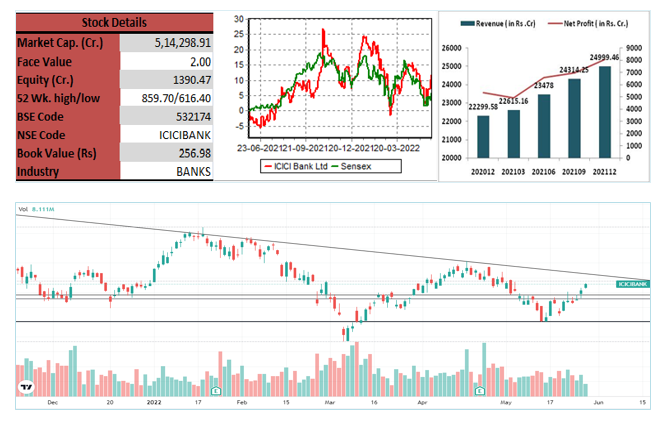
Task: Select the BSE Code 532174
Action: pos(194,117)
